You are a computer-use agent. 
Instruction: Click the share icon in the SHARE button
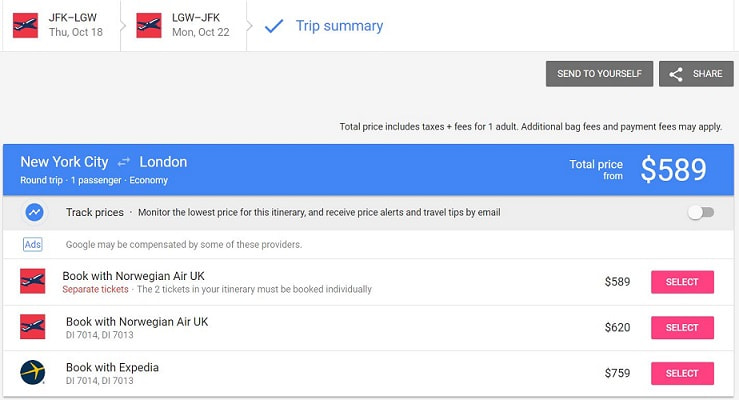point(676,74)
